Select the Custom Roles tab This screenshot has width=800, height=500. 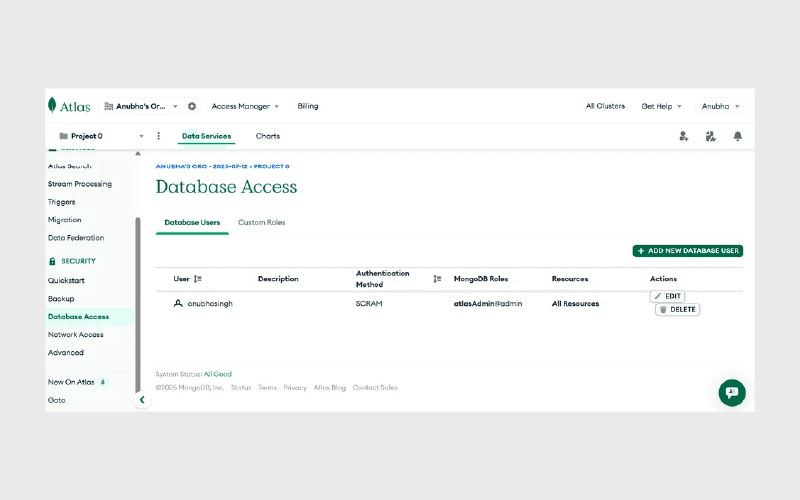coord(261,222)
